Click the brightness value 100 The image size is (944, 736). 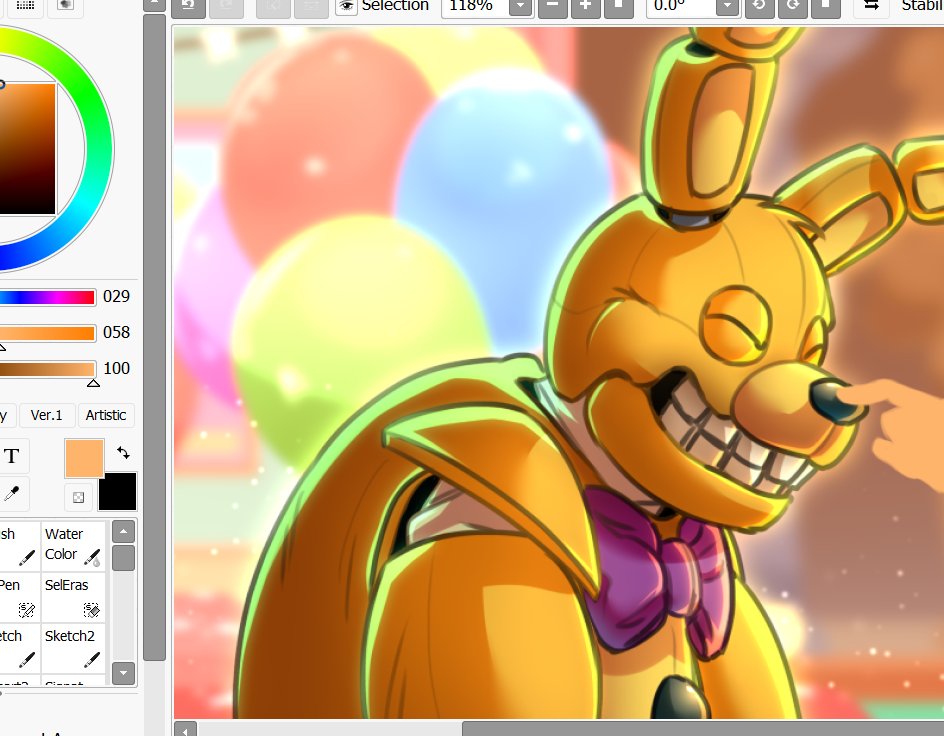coord(116,368)
